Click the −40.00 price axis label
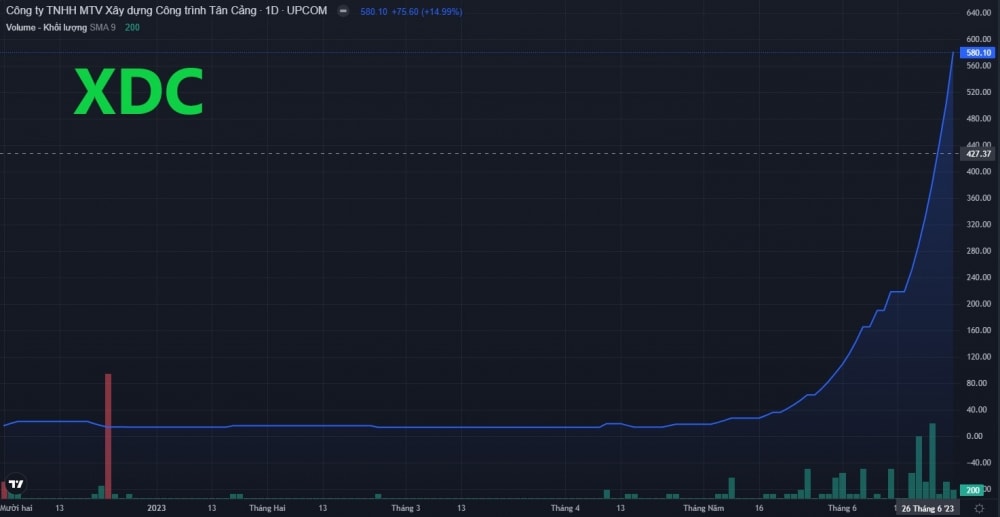Image resolution: width=1000 pixels, height=517 pixels. (978, 462)
